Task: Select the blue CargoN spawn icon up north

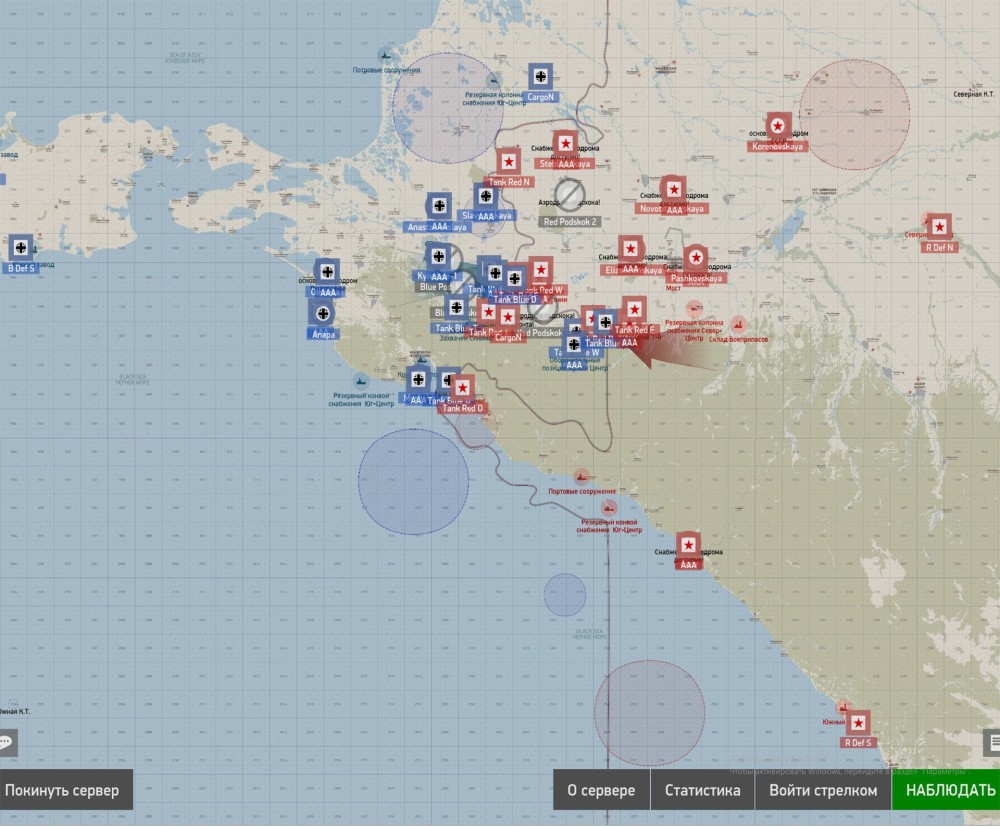Action: pos(541,77)
